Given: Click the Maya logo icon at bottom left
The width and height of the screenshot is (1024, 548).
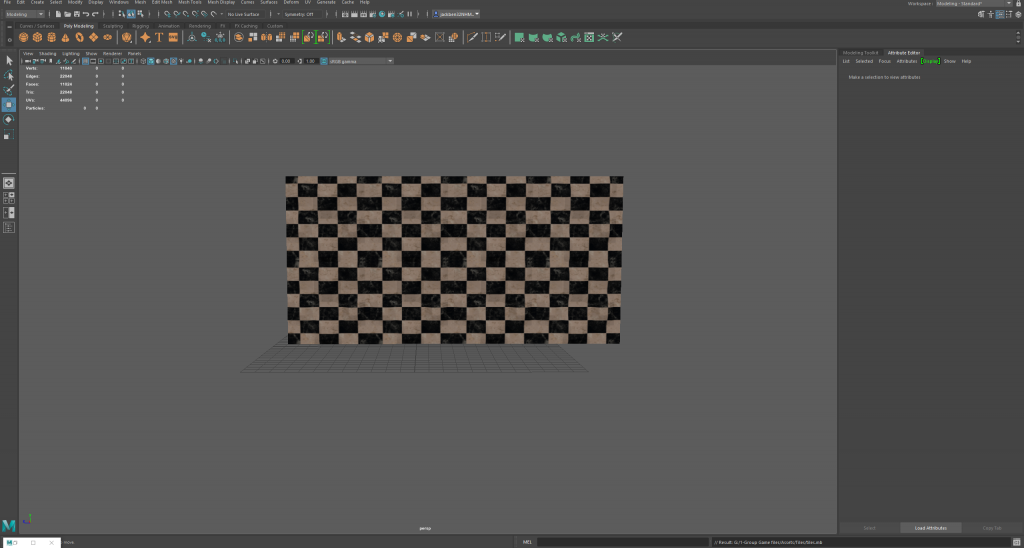Looking at the screenshot, I should pyautogui.click(x=9, y=525).
